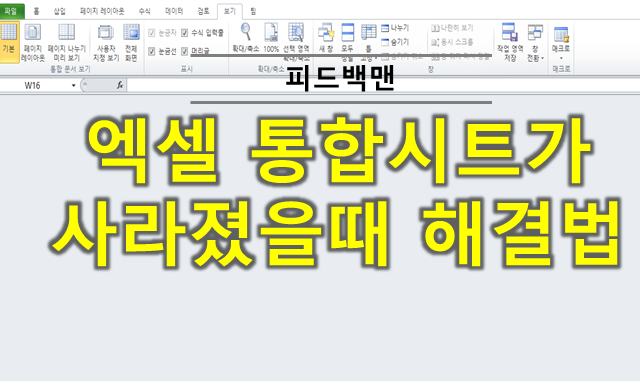Click 모두 정렬 (Arrange All)

pos(347,42)
